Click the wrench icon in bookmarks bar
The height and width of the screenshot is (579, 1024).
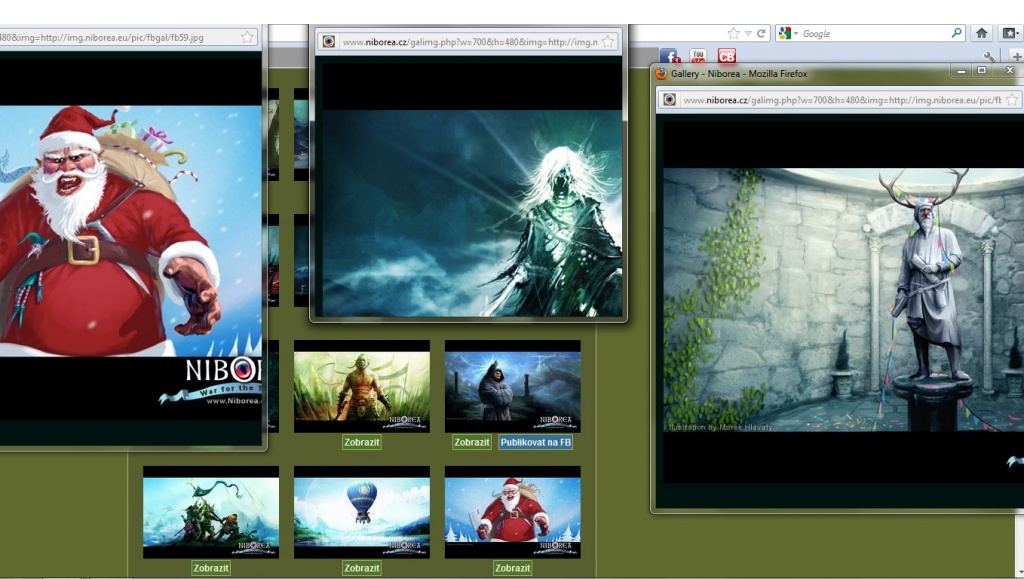click(989, 57)
